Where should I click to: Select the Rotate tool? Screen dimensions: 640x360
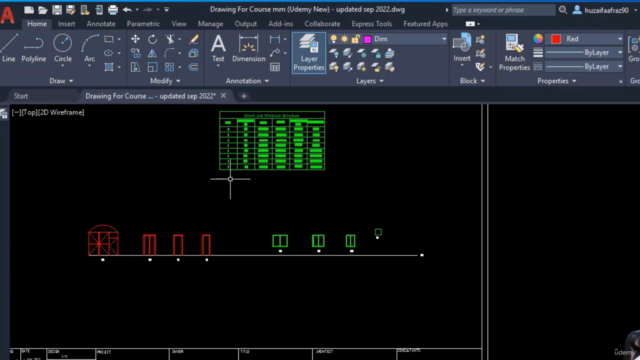(x=152, y=39)
